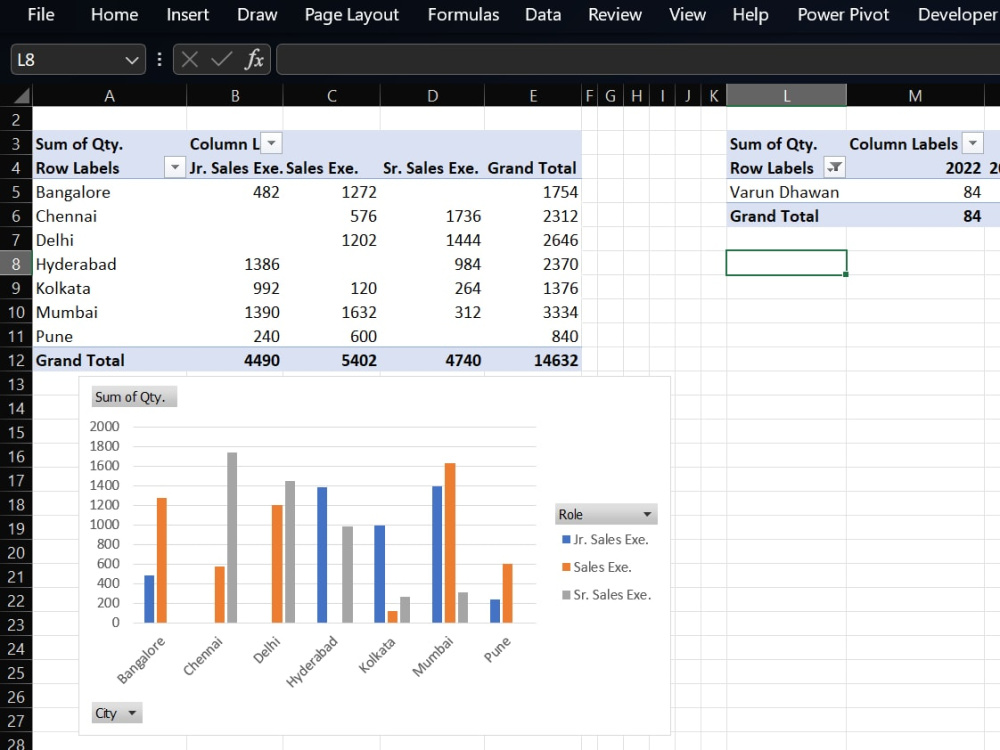1000x750 pixels.
Task: Click the Enter checkmark icon in formula bar
Action: tap(221, 59)
